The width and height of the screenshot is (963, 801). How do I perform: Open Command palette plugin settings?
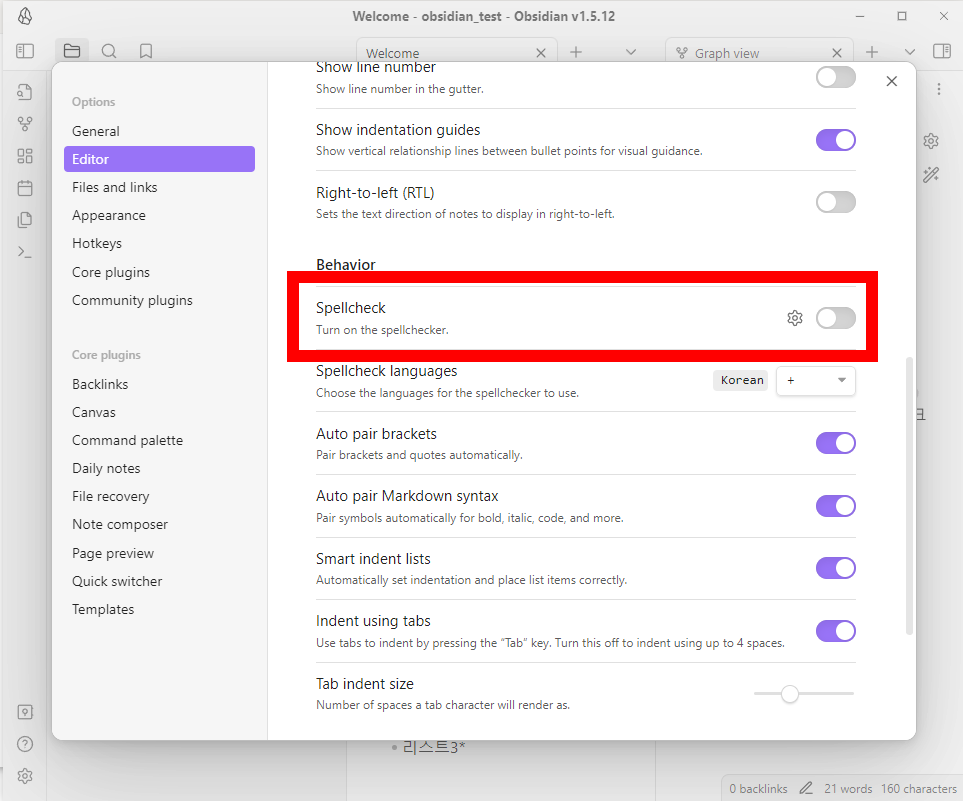pyautogui.click(x=159, y=440)
